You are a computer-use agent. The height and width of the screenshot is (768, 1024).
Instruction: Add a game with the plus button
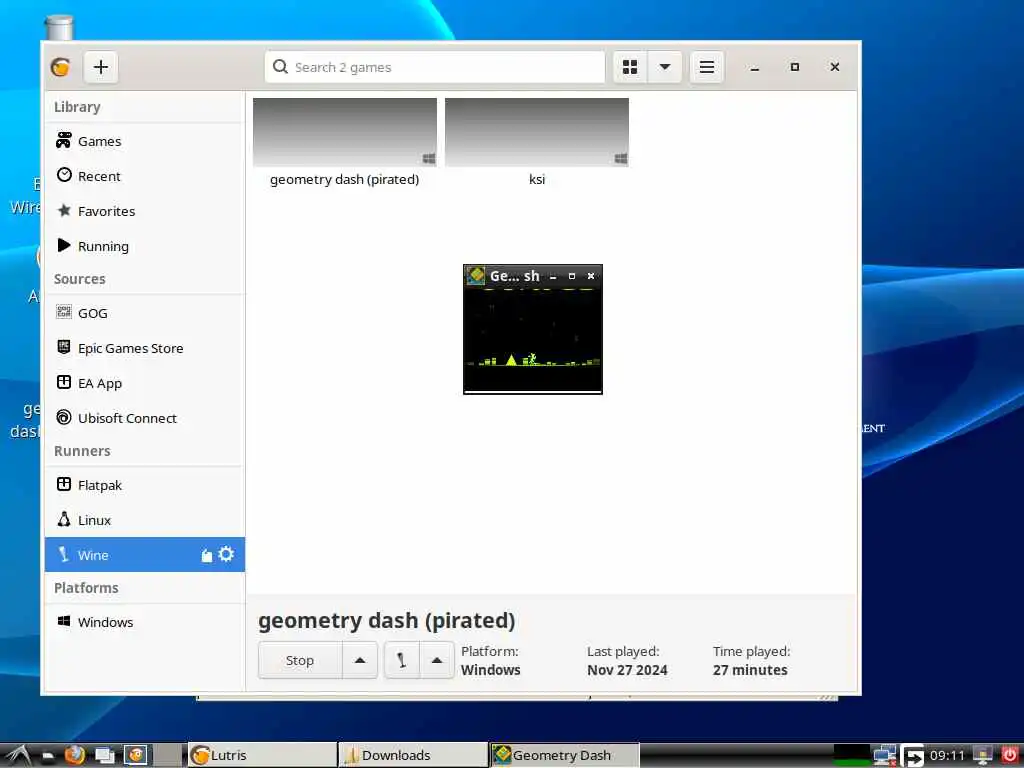(x=101, y=67)
